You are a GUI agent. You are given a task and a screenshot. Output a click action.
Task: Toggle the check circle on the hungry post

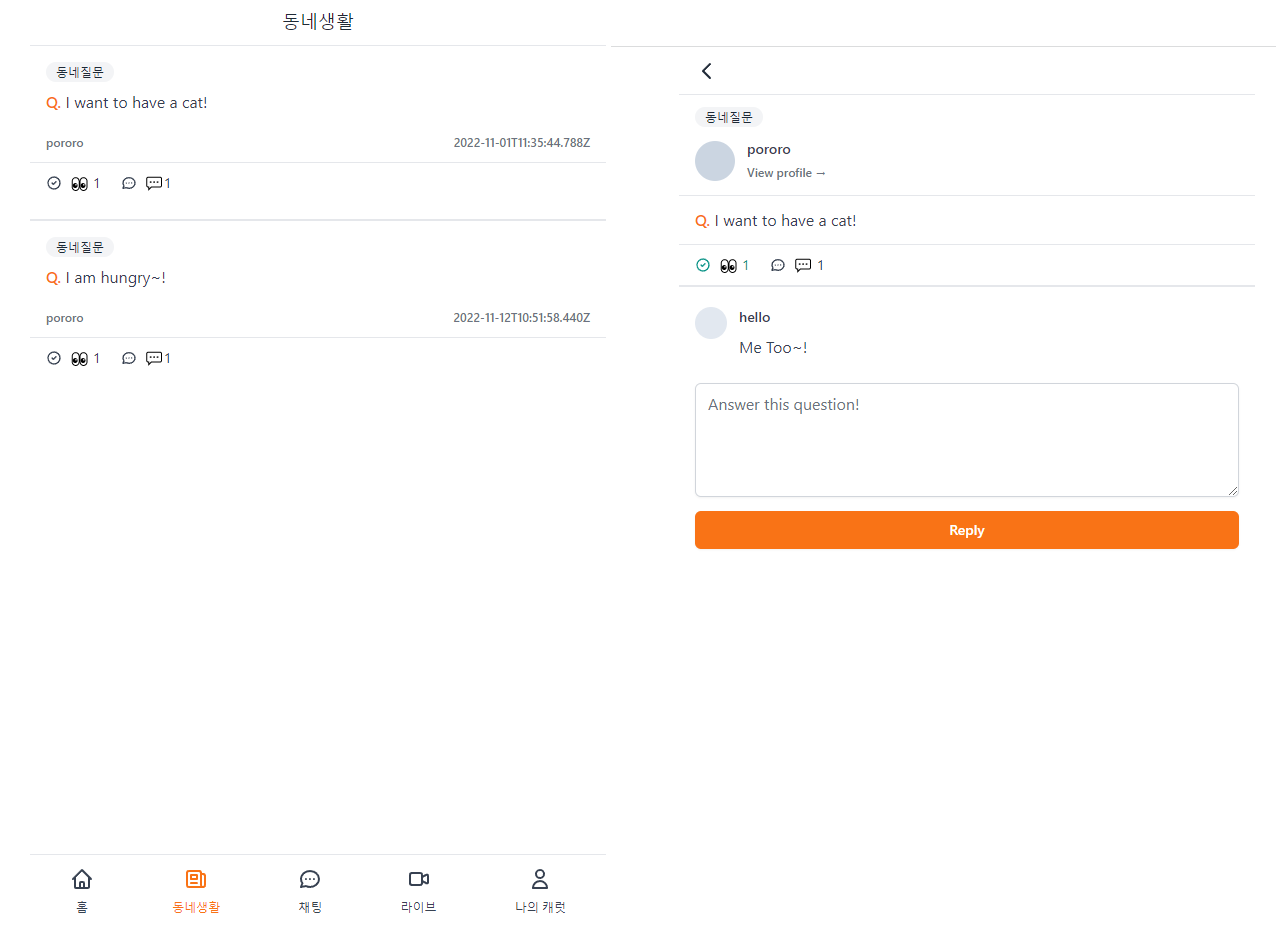(x=54, y=358)
